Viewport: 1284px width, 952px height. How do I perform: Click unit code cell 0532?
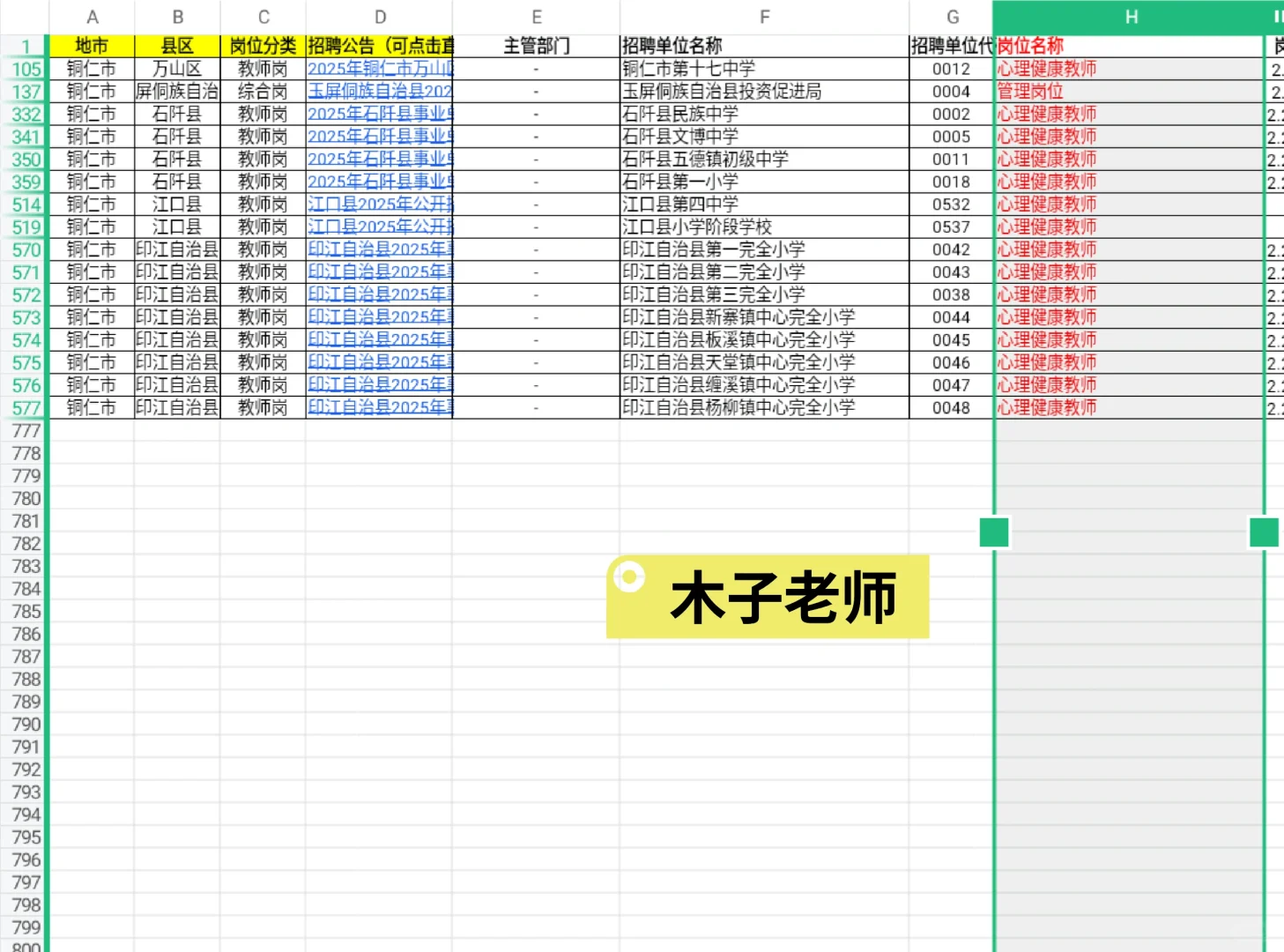pos(952,205)
